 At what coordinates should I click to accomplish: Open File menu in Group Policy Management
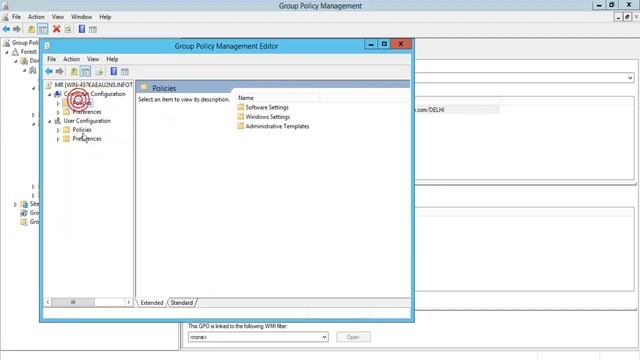pos(16,17)
